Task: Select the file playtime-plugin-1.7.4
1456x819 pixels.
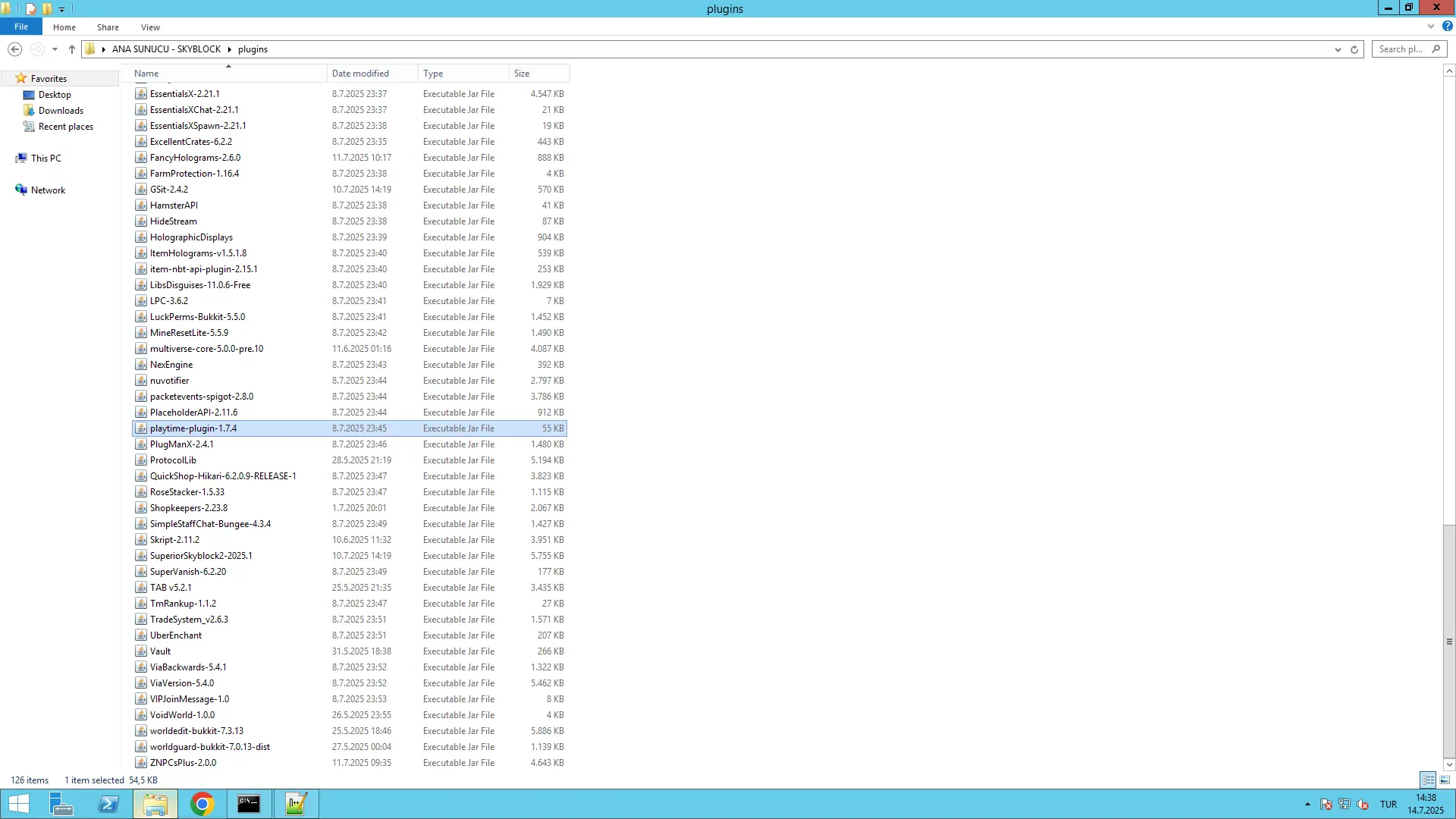Action: pos(350,428)
